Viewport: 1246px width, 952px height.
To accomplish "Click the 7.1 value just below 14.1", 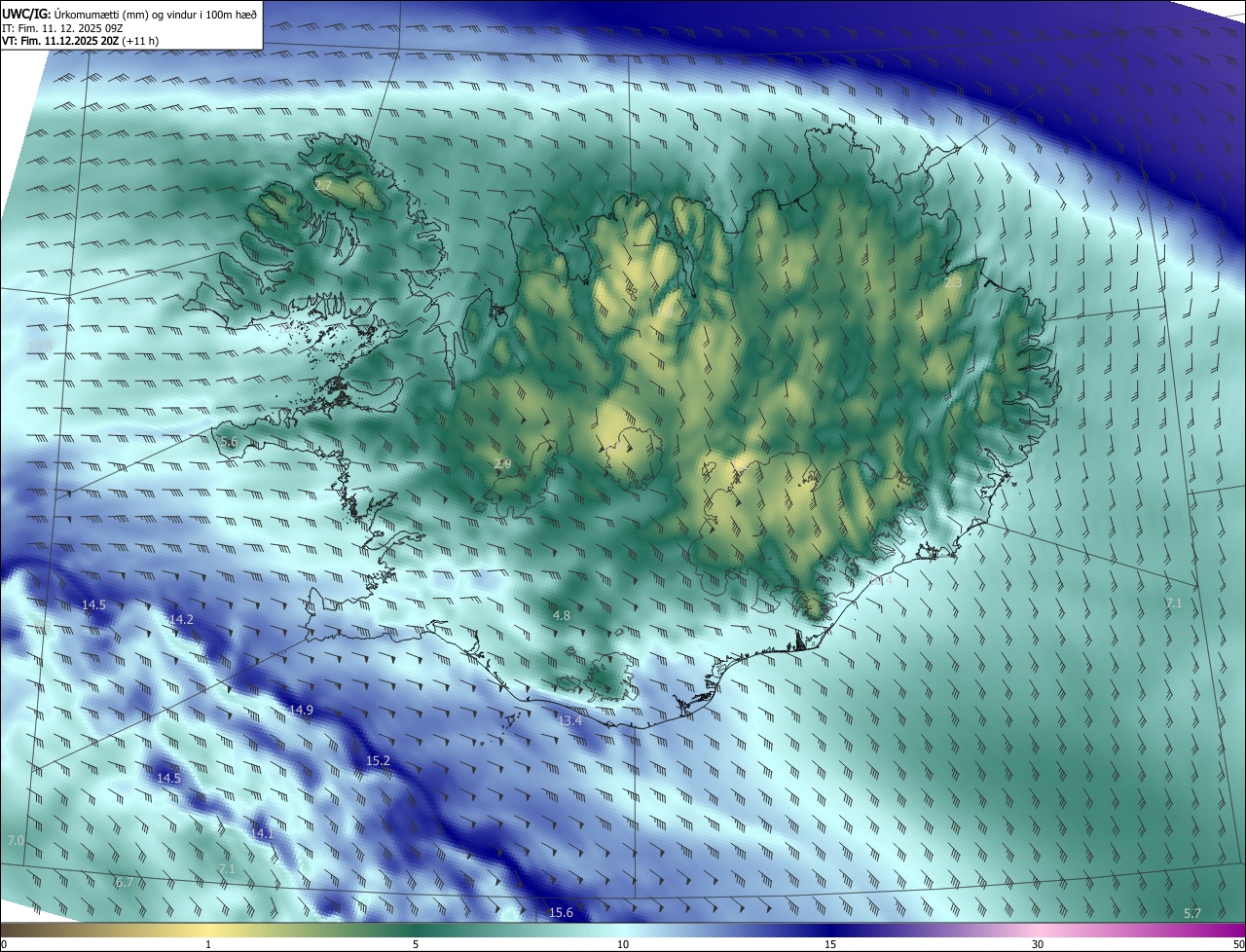I will coord(227,868).
